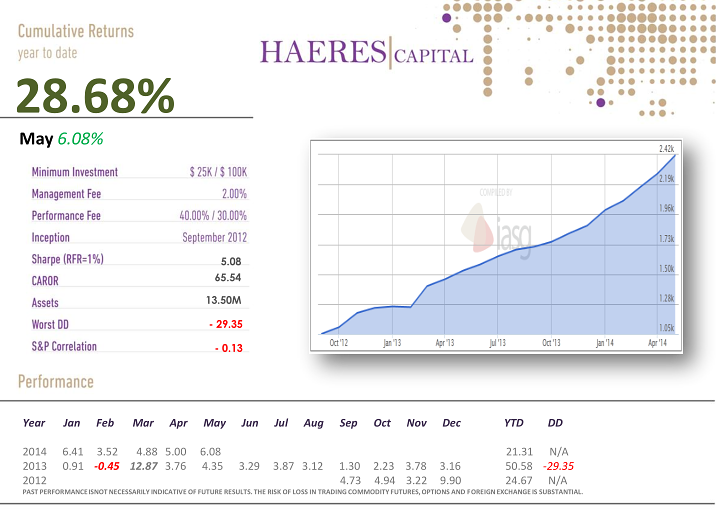Click the 'Sharpe (RFR=1%)' label
The width and height of the screenshot is (716, 510).
68,259
